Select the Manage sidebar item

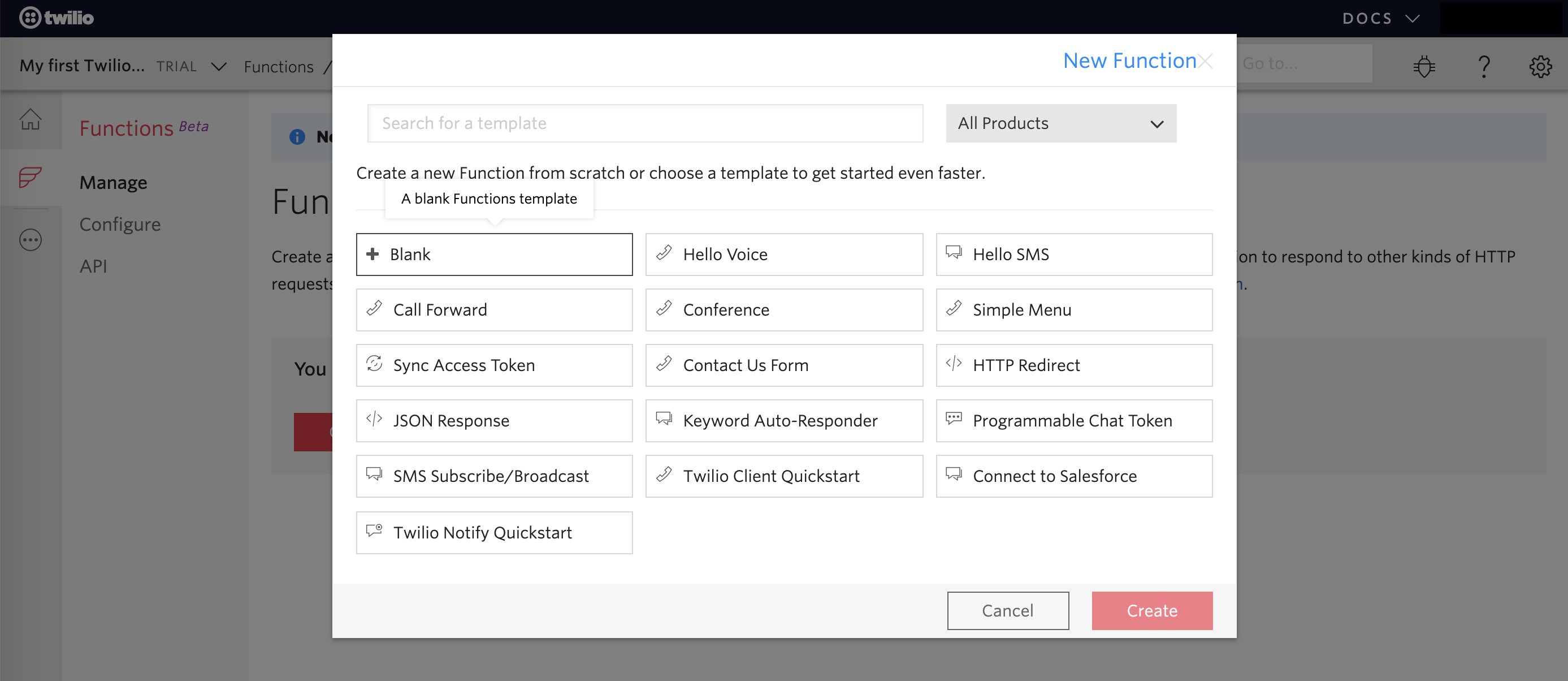click(113, 181)
